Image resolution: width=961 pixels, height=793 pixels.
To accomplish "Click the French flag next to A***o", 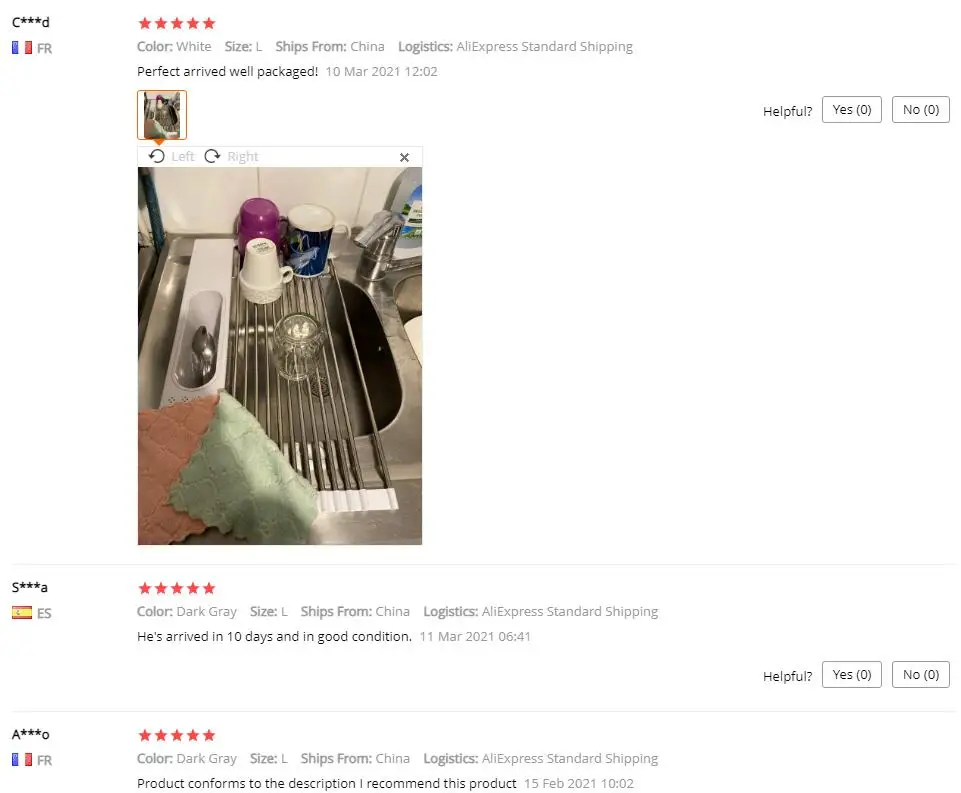I will coord(22,760).
